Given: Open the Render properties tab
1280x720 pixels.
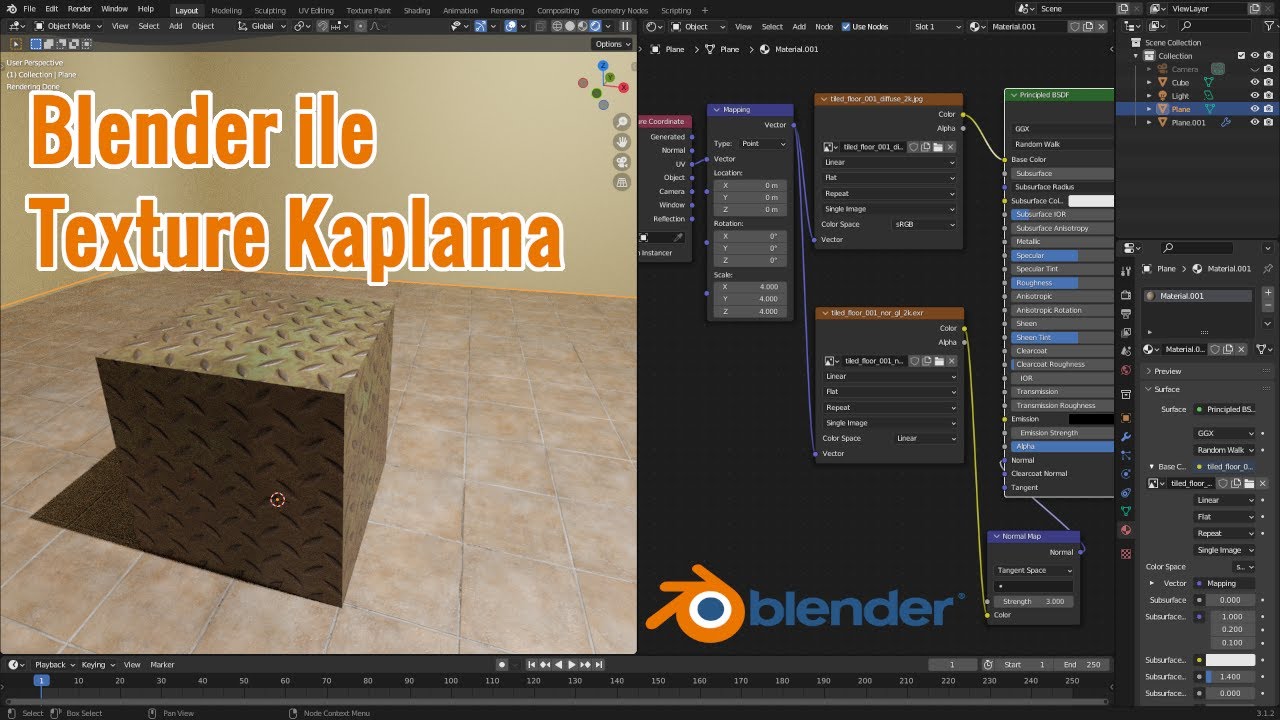Looking at the screenshot, I should (x=1126, y=296).
